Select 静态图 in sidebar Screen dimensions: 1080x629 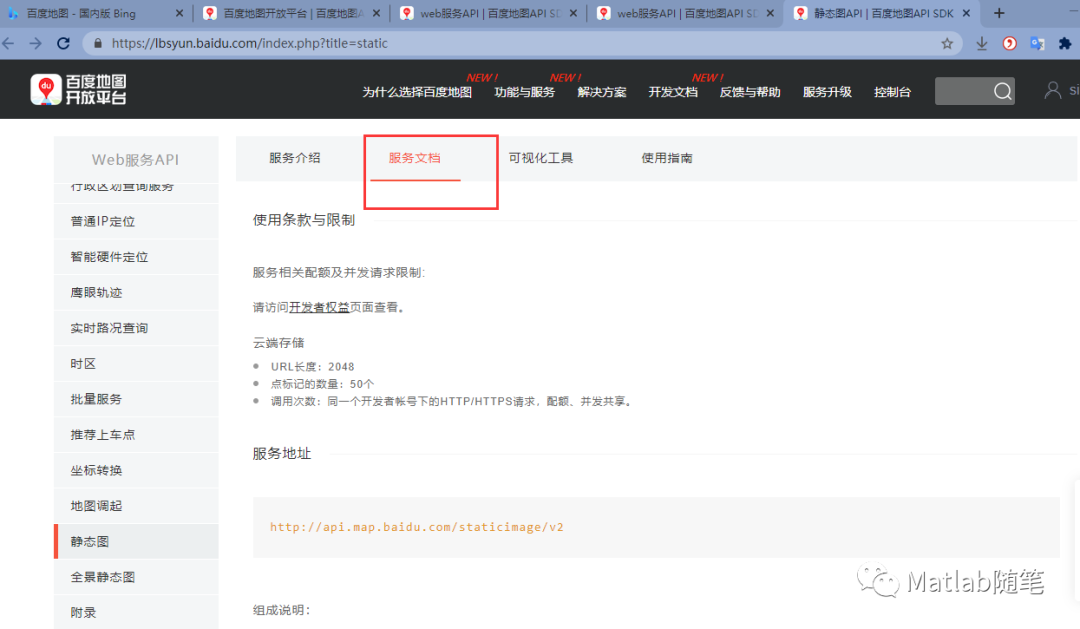tap(136, 542)
